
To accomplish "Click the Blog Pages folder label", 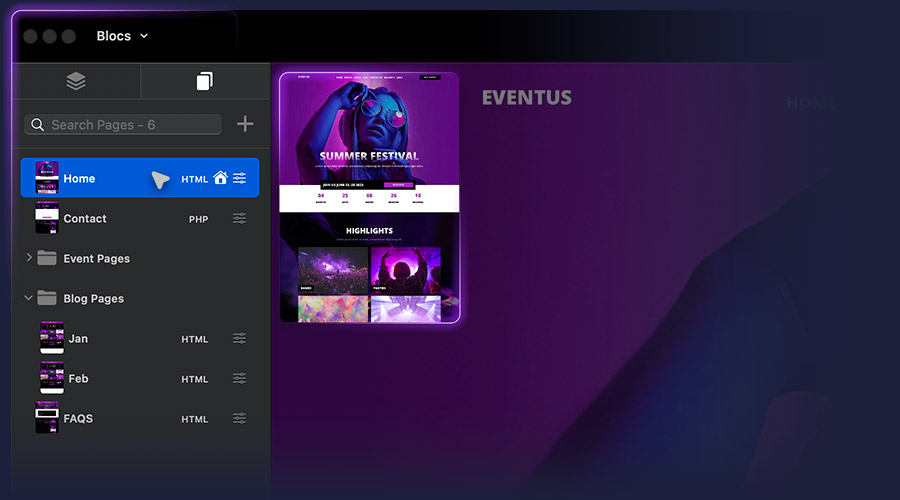I will click(94, 299).
